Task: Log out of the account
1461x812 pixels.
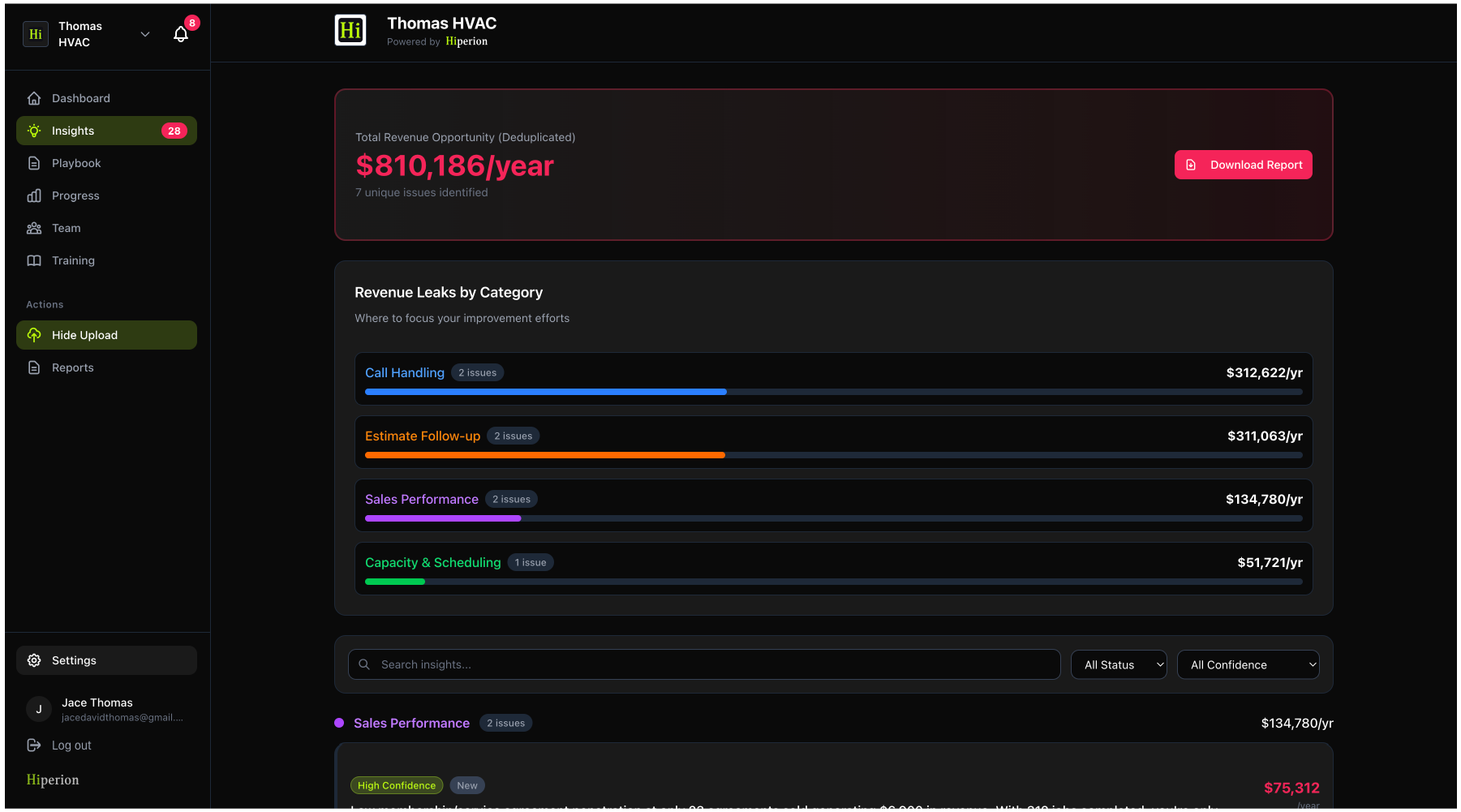Action: click(71, 745)
